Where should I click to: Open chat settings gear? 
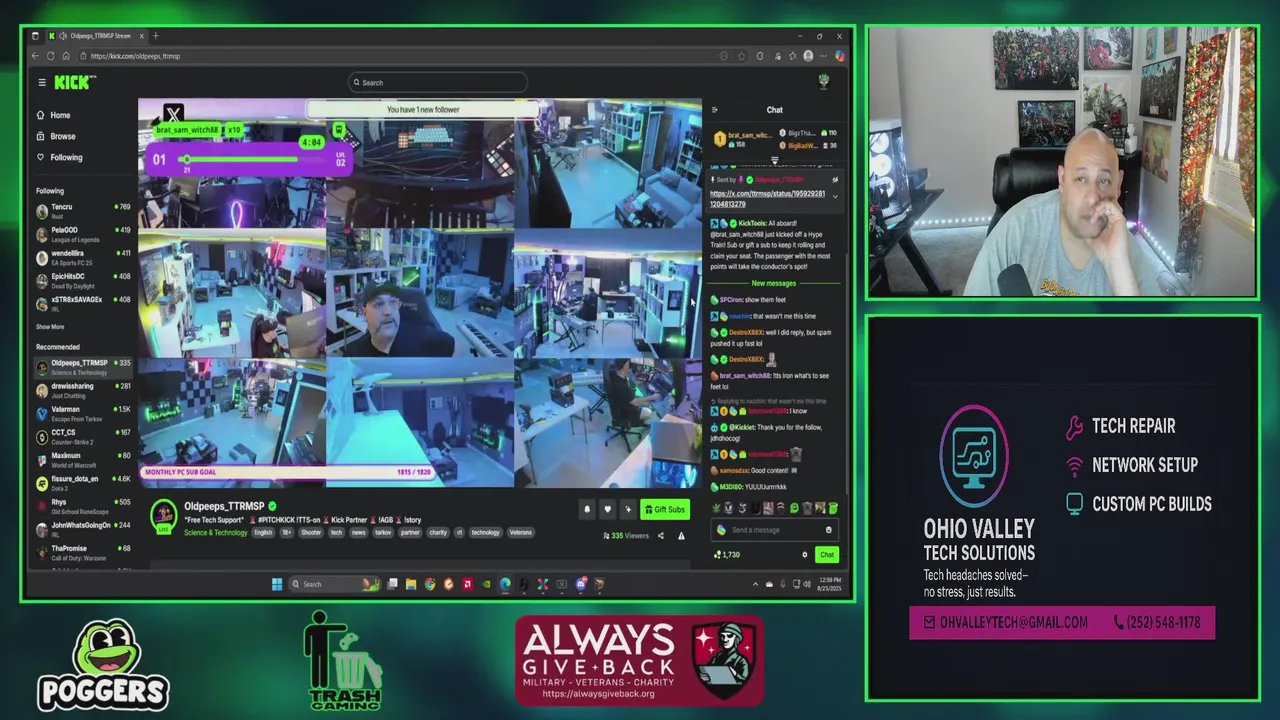click(x=805, y=555)
